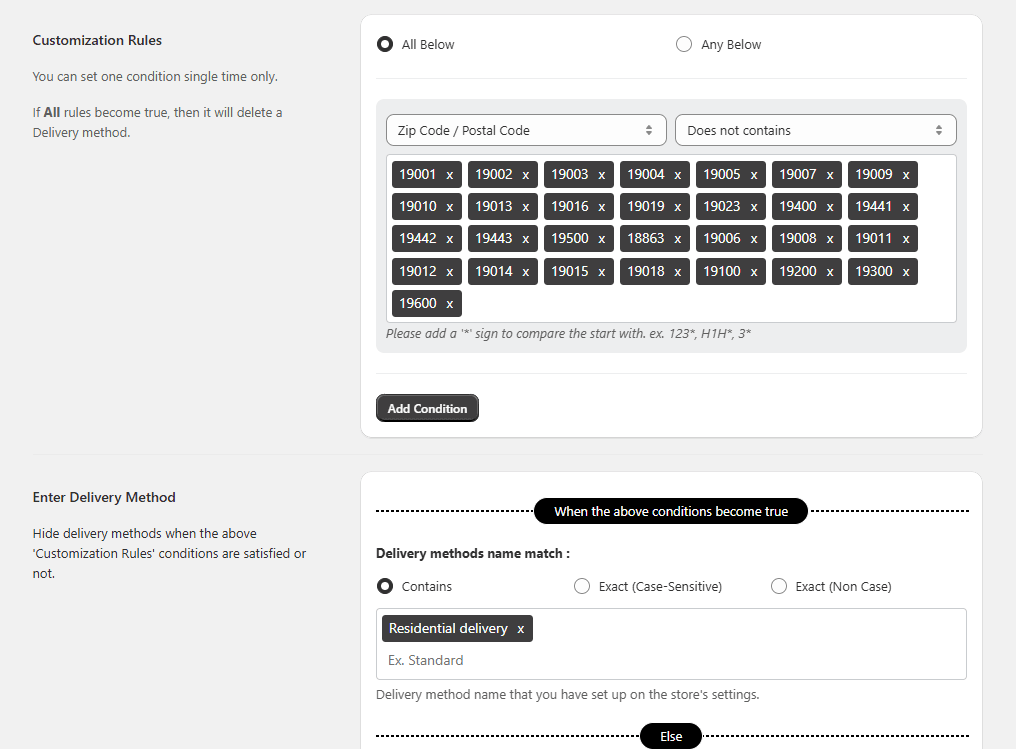Remove the 19023 zip code tag

754,207
